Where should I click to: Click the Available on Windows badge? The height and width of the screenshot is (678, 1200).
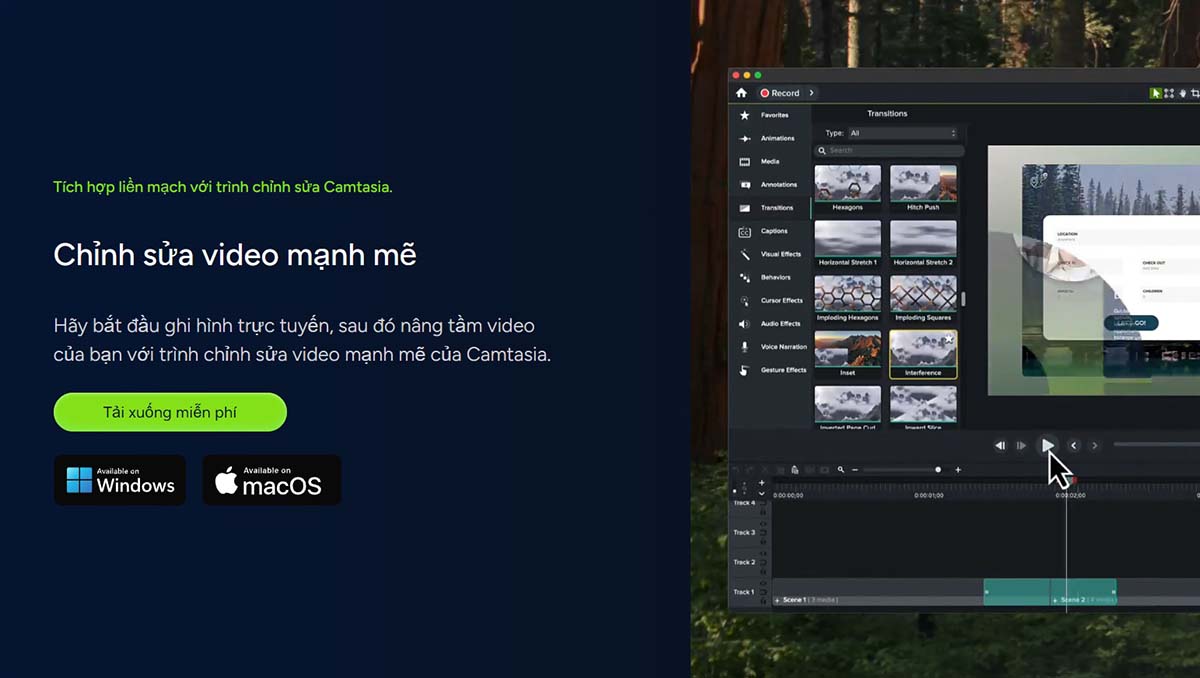coord(120,480)
